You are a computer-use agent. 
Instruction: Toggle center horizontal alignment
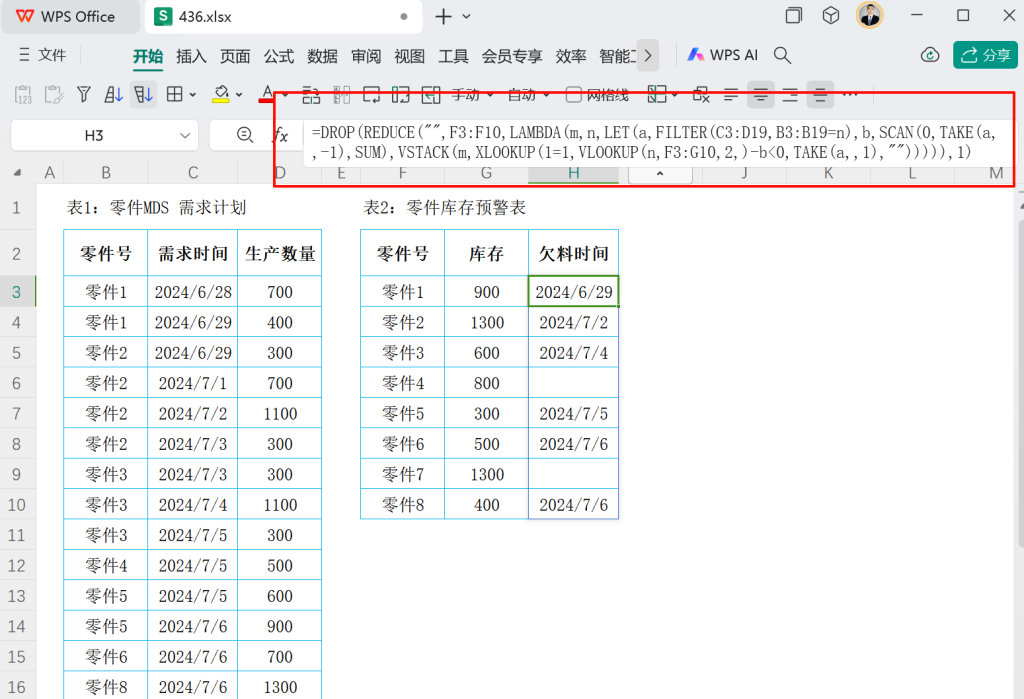761,95
